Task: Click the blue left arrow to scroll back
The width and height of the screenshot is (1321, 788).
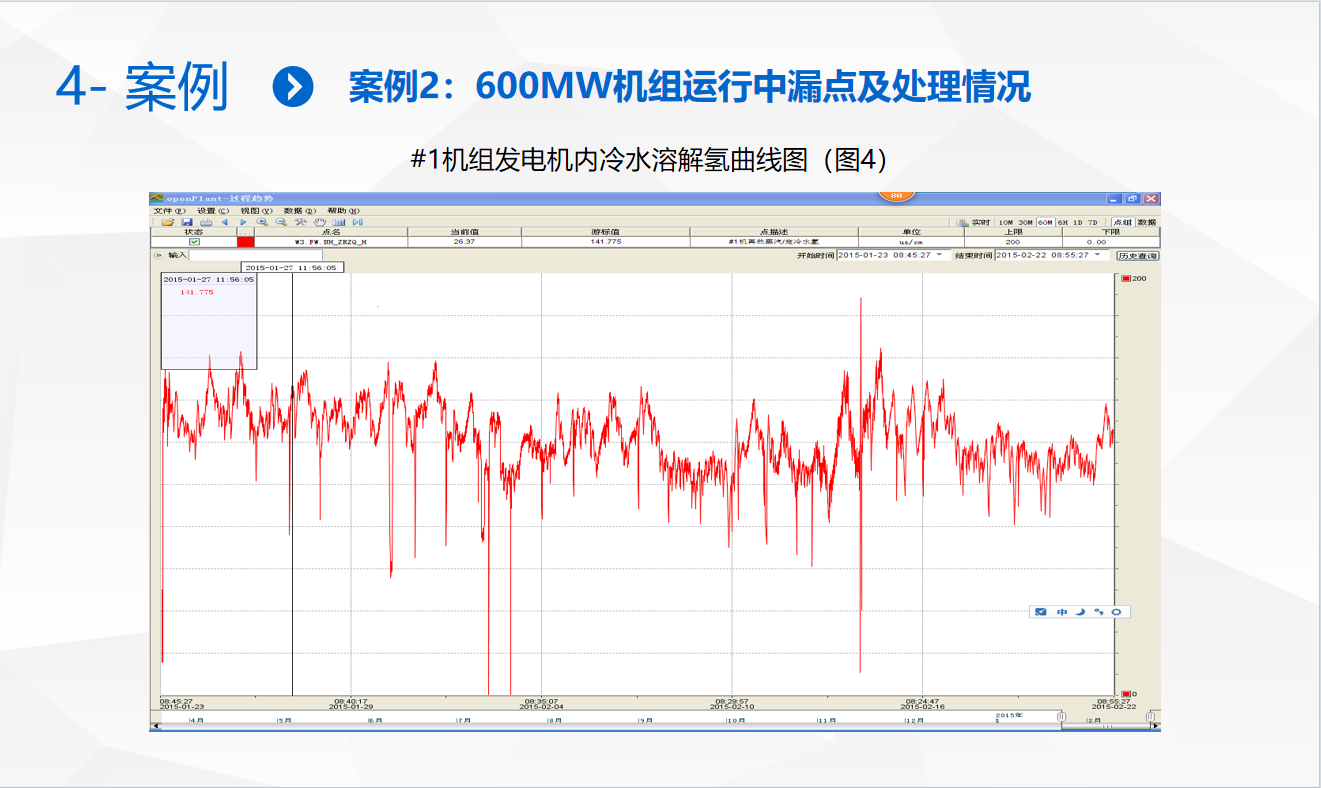Action: click(225, 222)
